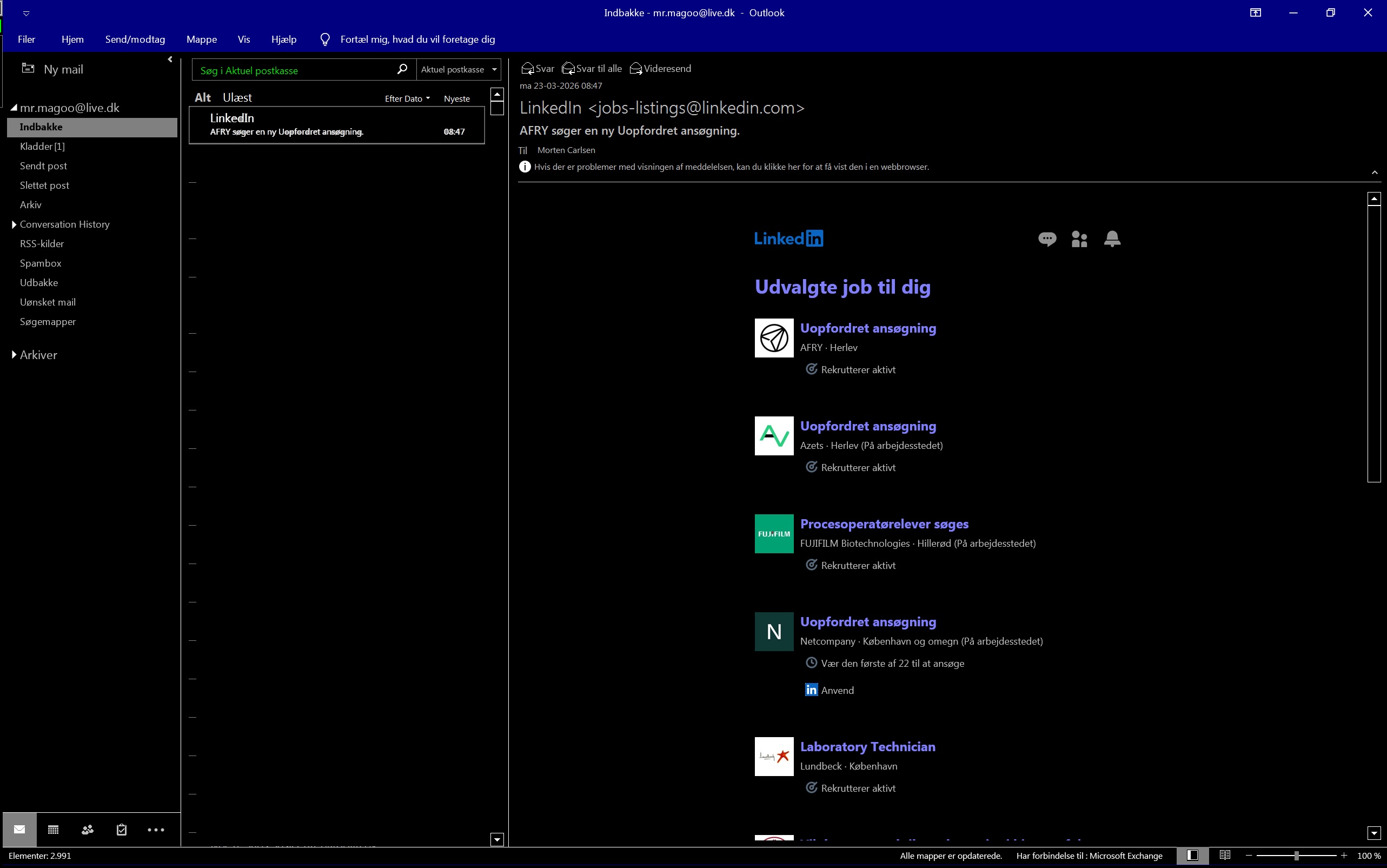Collapse the message header chevron
The height and width of the screenshot is (868, 1387).
click(1375, 172)
